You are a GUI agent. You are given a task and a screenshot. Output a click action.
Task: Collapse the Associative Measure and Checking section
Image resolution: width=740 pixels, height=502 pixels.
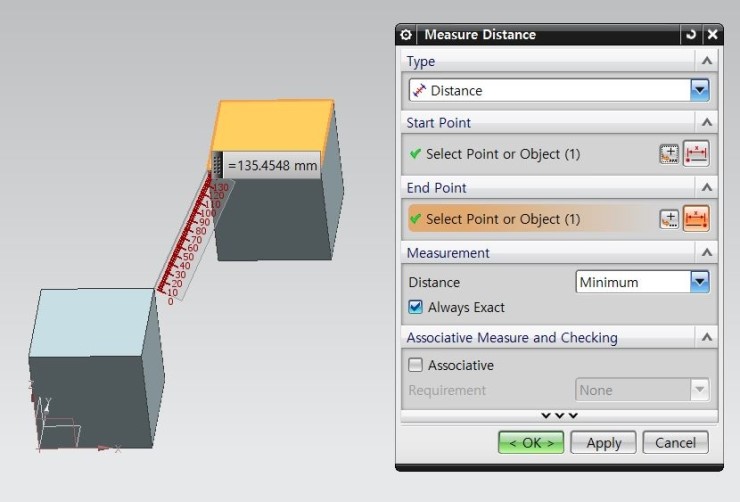pos(707,338)
